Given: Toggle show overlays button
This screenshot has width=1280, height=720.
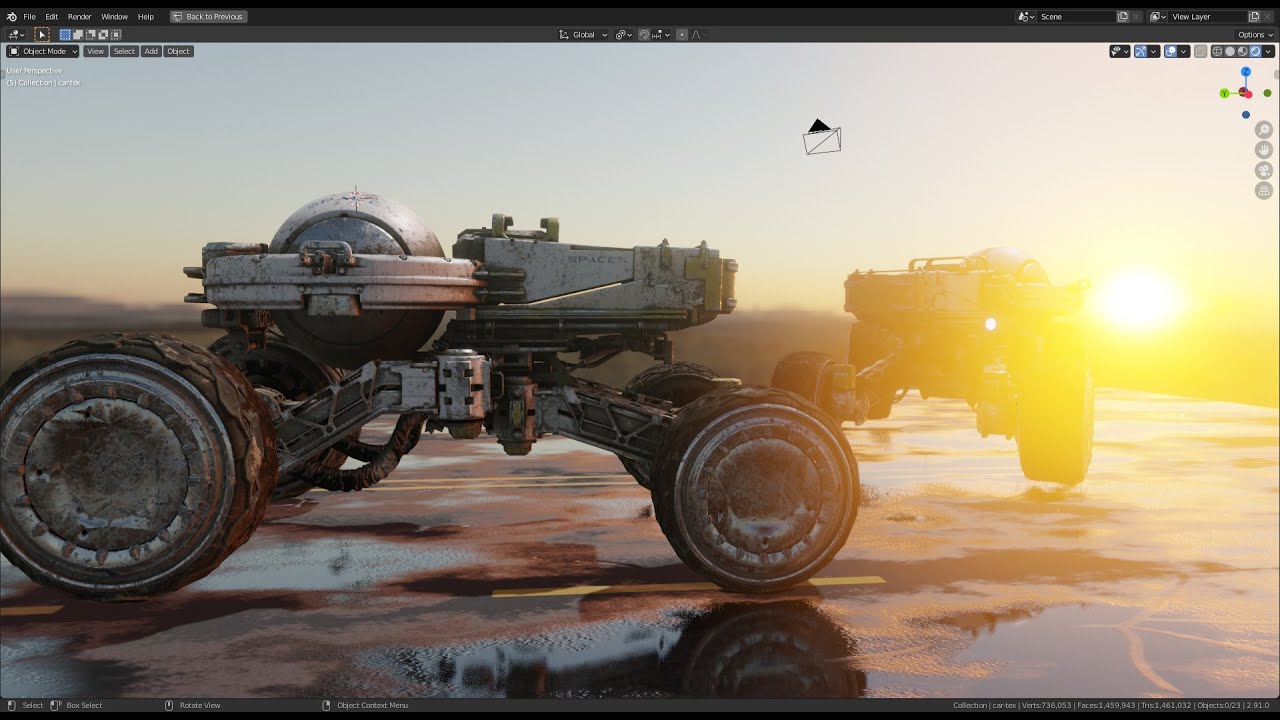Looking at the screenshot, I should click(x=1170, y=51).
